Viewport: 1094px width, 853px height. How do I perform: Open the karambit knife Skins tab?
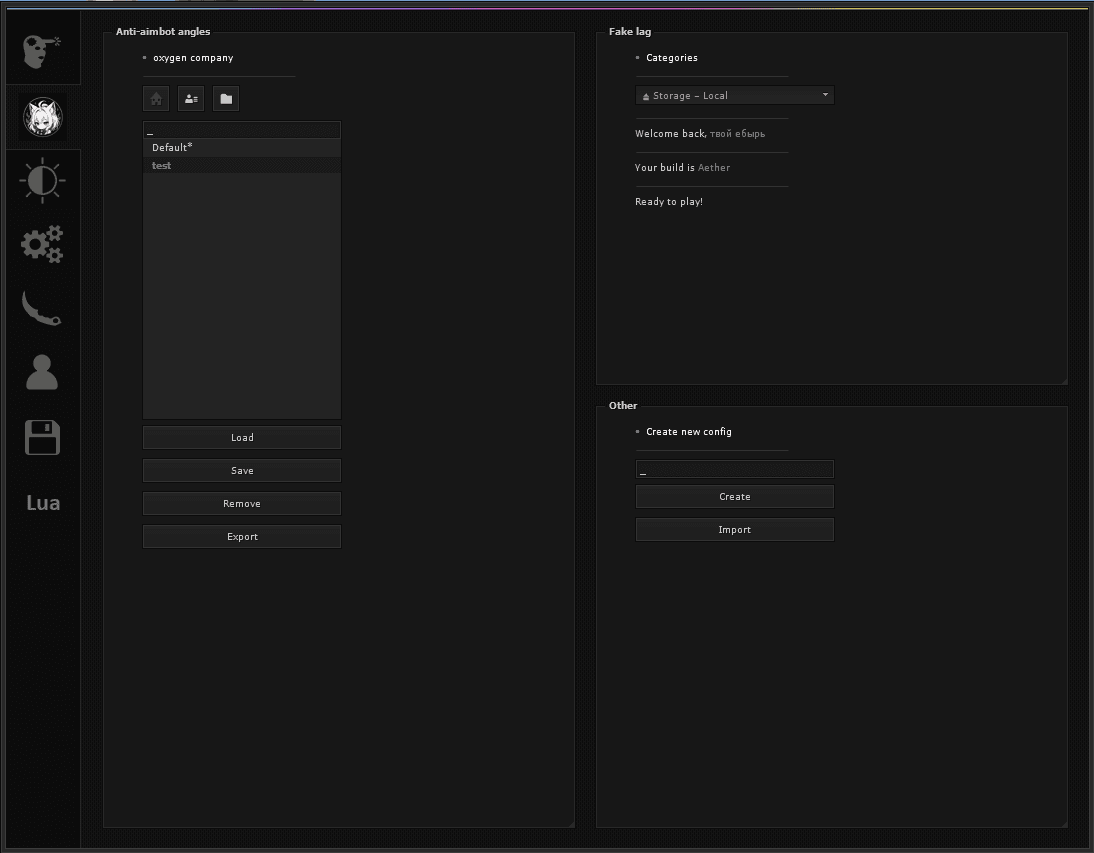coord(42,308)
